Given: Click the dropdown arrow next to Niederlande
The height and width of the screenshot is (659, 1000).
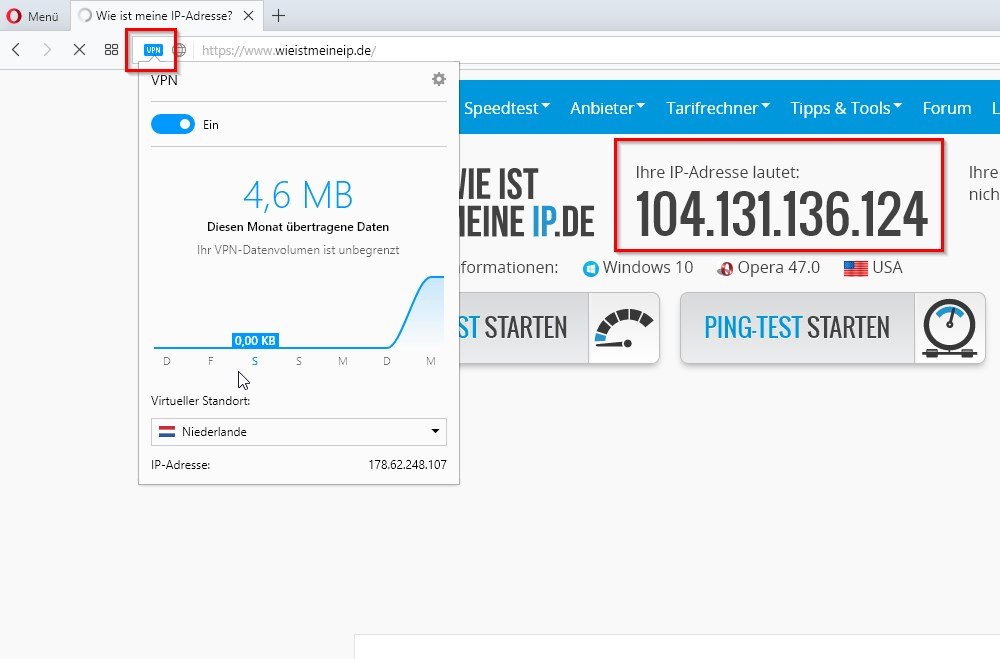Looking at the screenshot, I should pyautogui.click(x=435, y=431).
